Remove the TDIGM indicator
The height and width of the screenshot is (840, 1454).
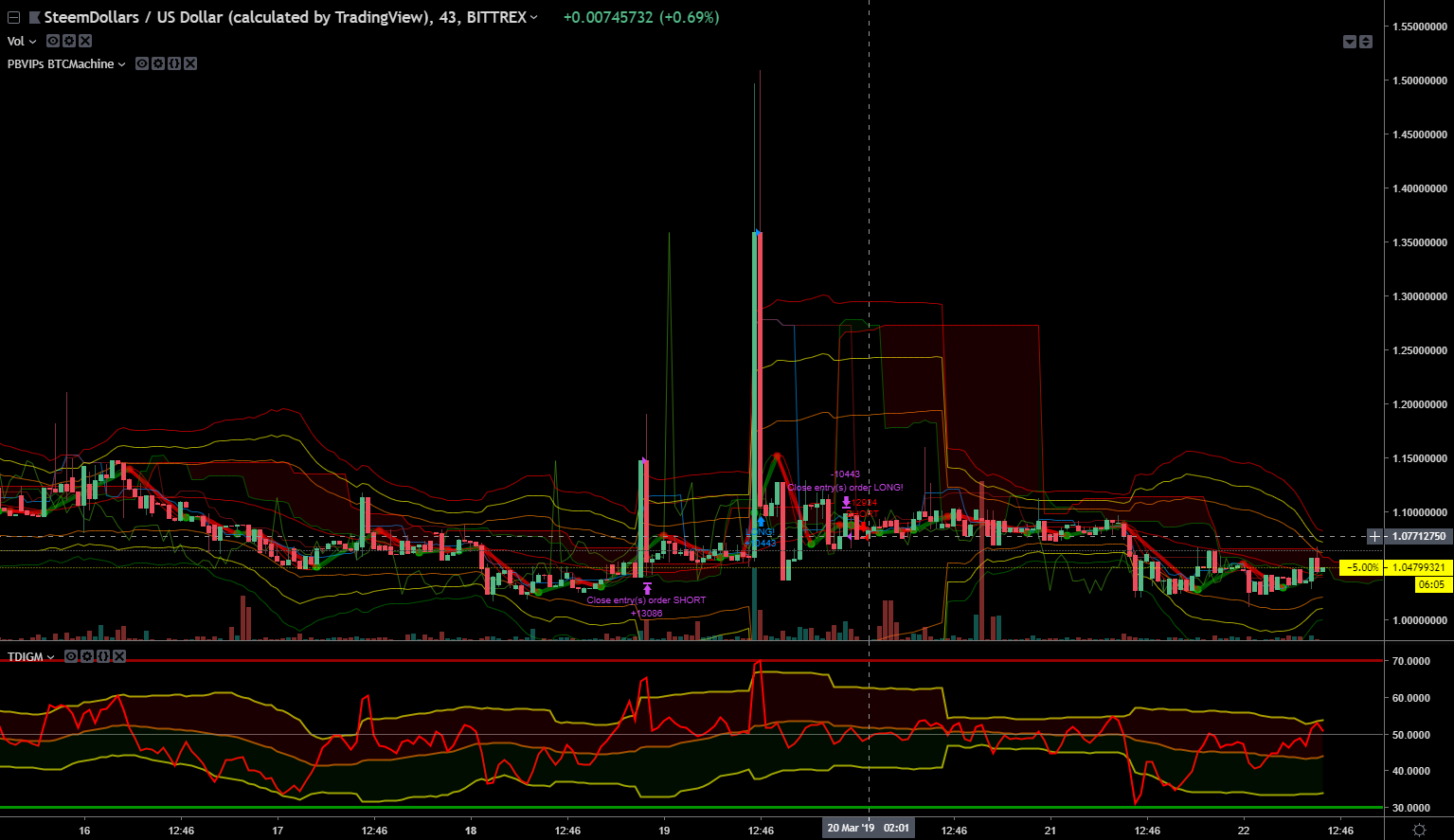point(119,657)
